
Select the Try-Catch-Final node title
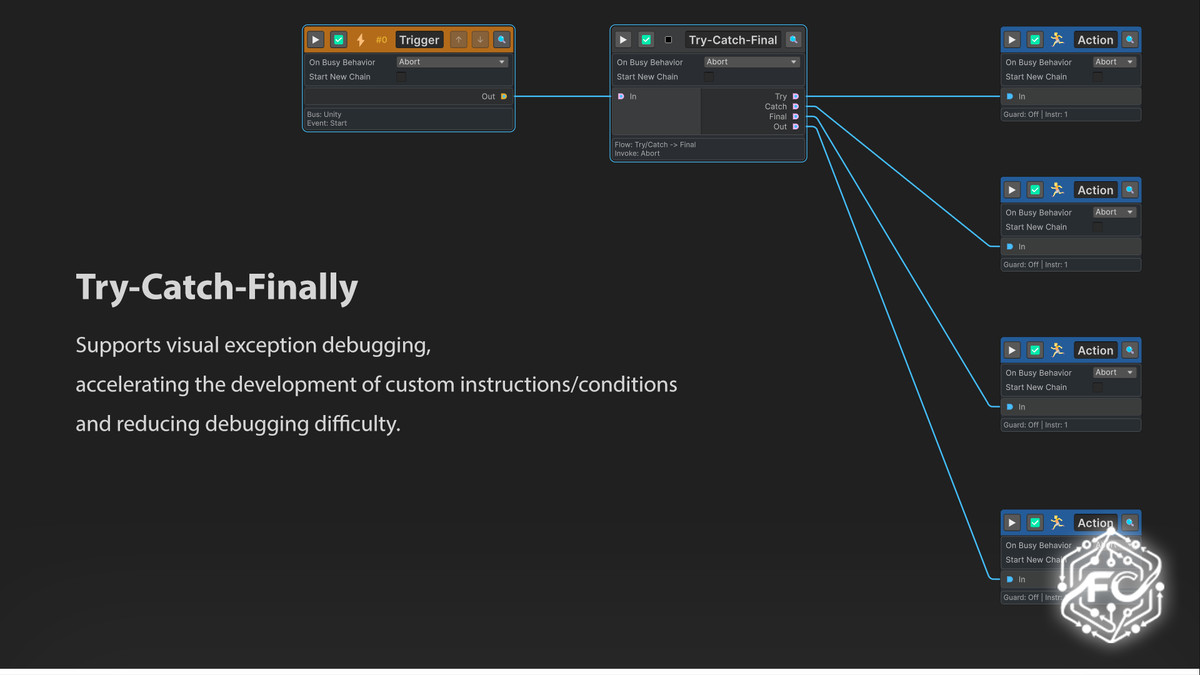pos(733,40)
